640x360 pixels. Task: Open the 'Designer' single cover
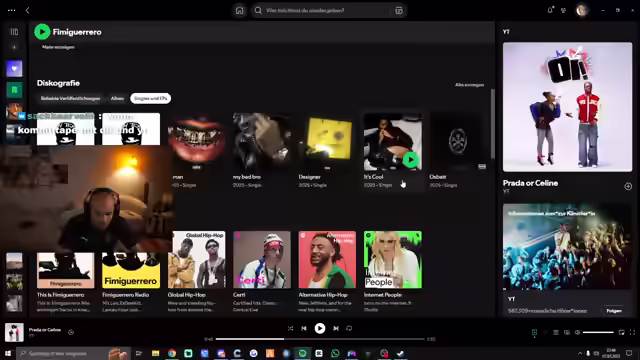tap(327, 142)
